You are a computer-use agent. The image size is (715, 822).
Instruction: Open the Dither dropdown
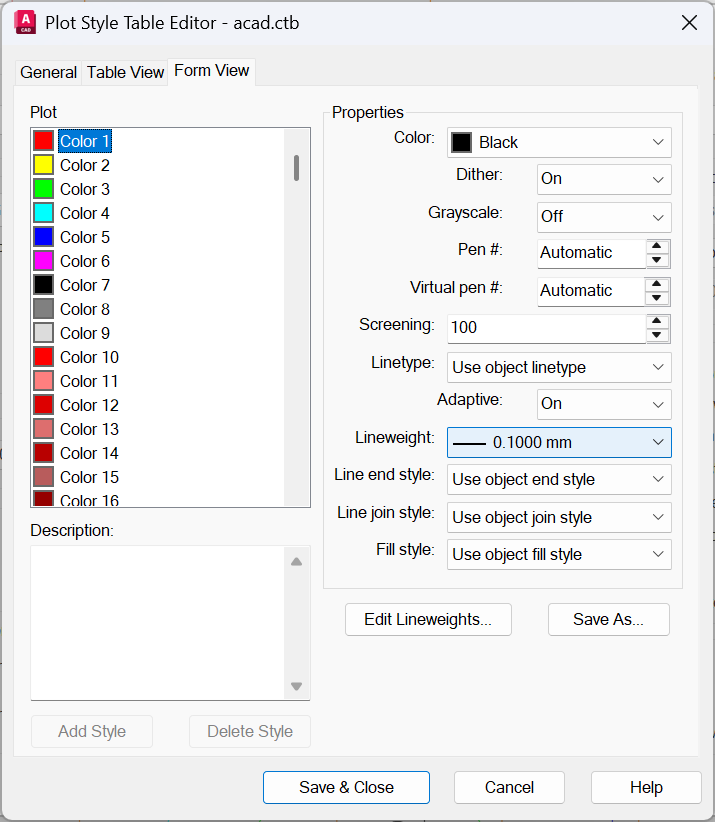(603, 179)
